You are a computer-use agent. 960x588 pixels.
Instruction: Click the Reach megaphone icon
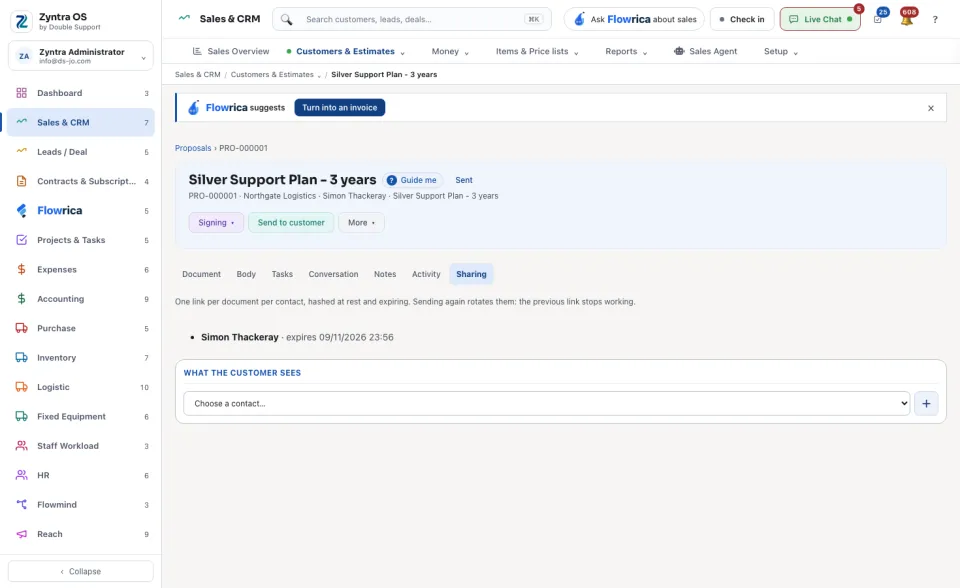(x=21, y=534)
